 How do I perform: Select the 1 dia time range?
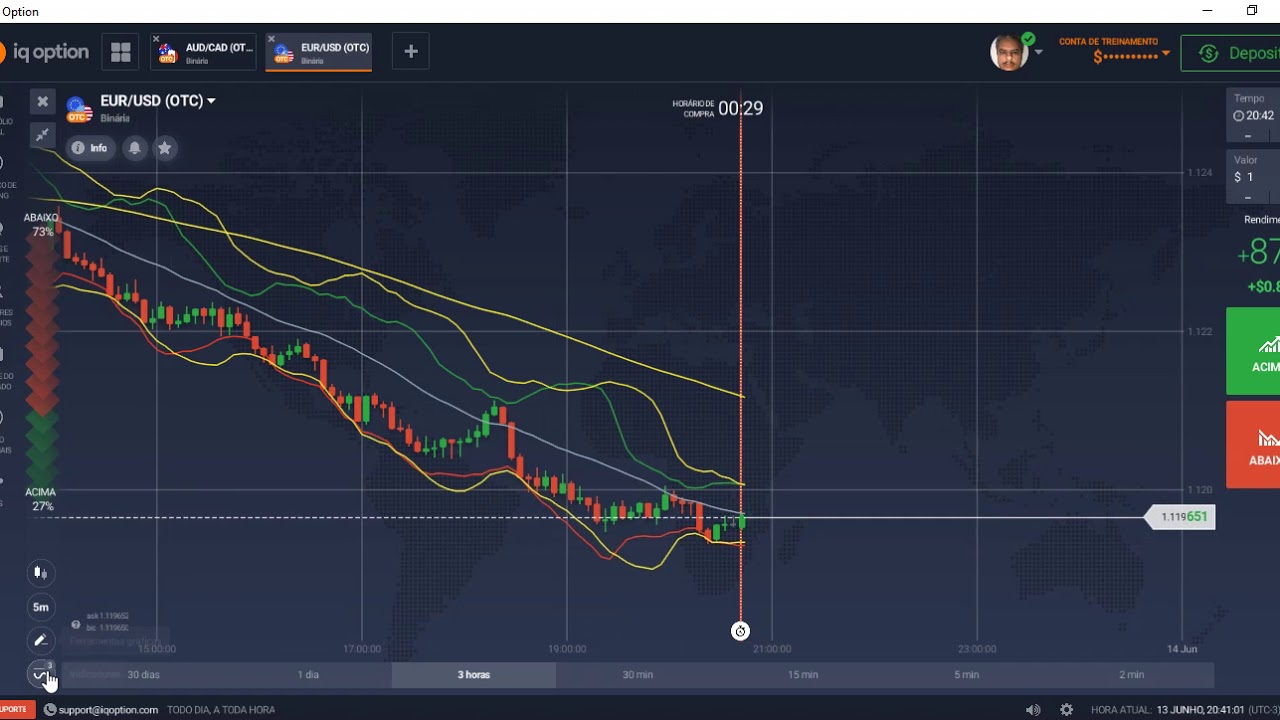tap(308, 675)
